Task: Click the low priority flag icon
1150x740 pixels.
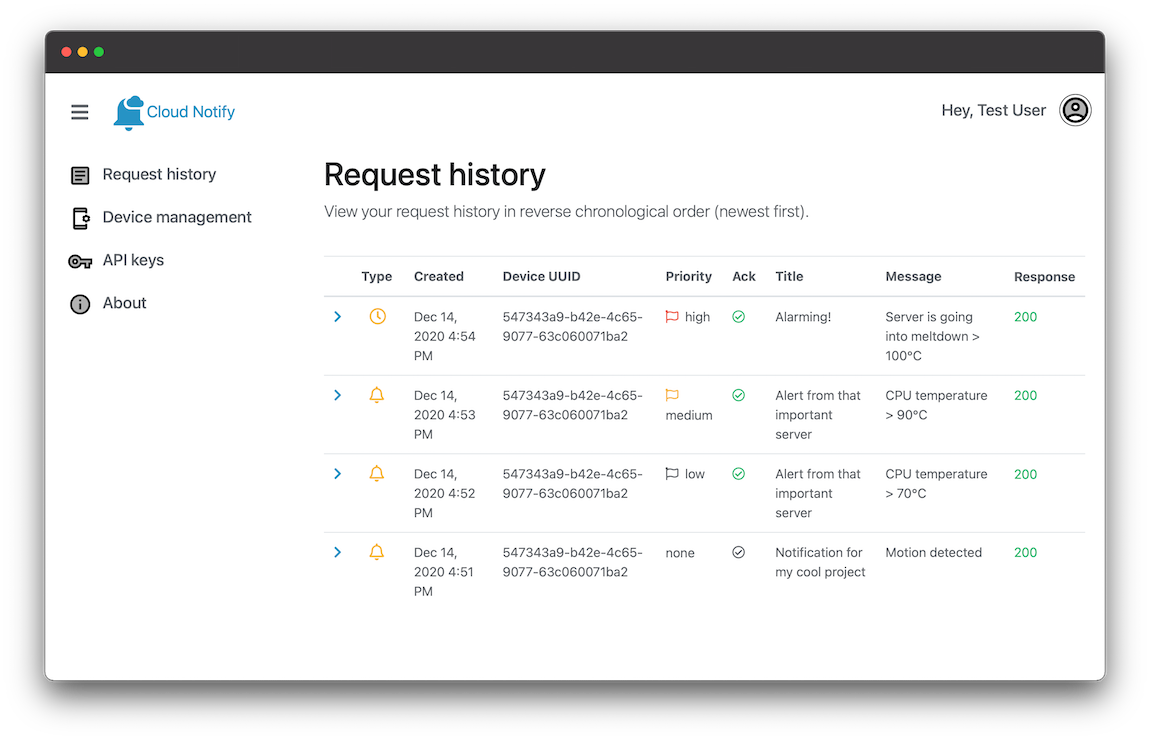Action: pyautogui.click(x=672, y=474)
